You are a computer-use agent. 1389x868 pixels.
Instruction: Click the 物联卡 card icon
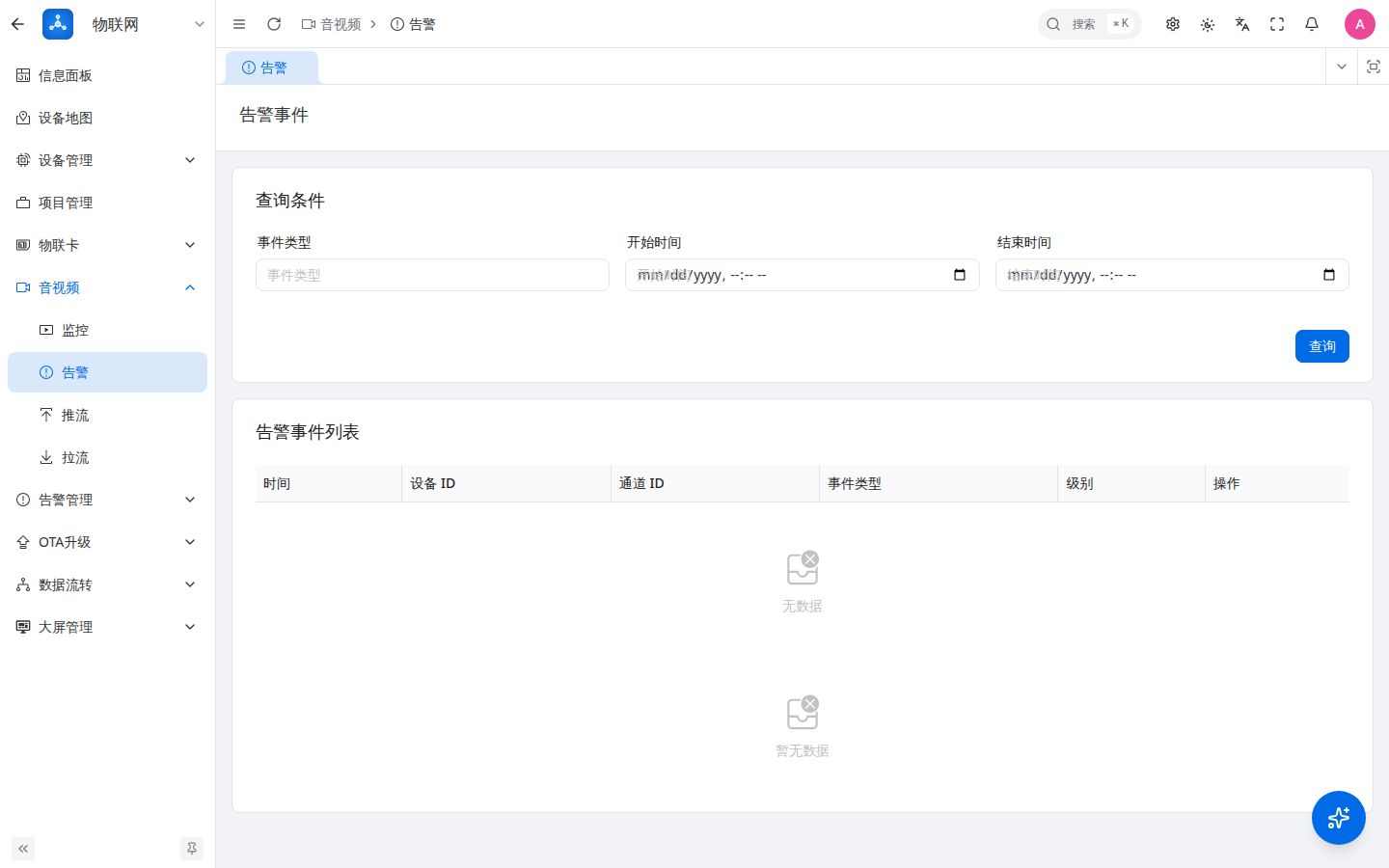(23, 245)
